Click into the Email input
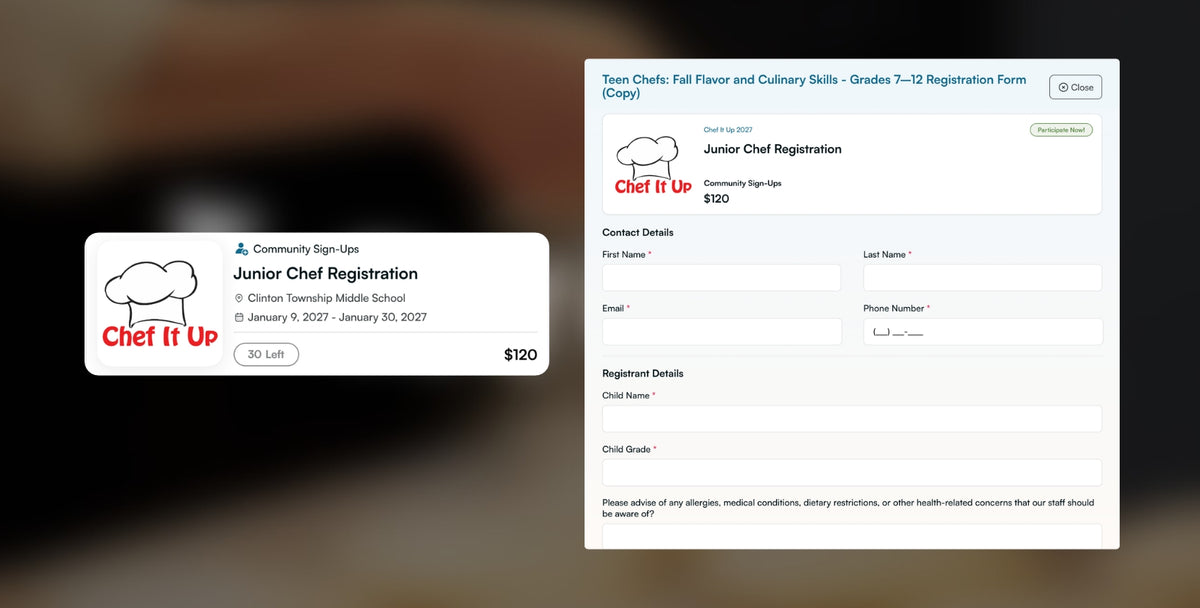Image resolution: width=1200 pixels, height=608 pixels. click(x=721, y=332)
